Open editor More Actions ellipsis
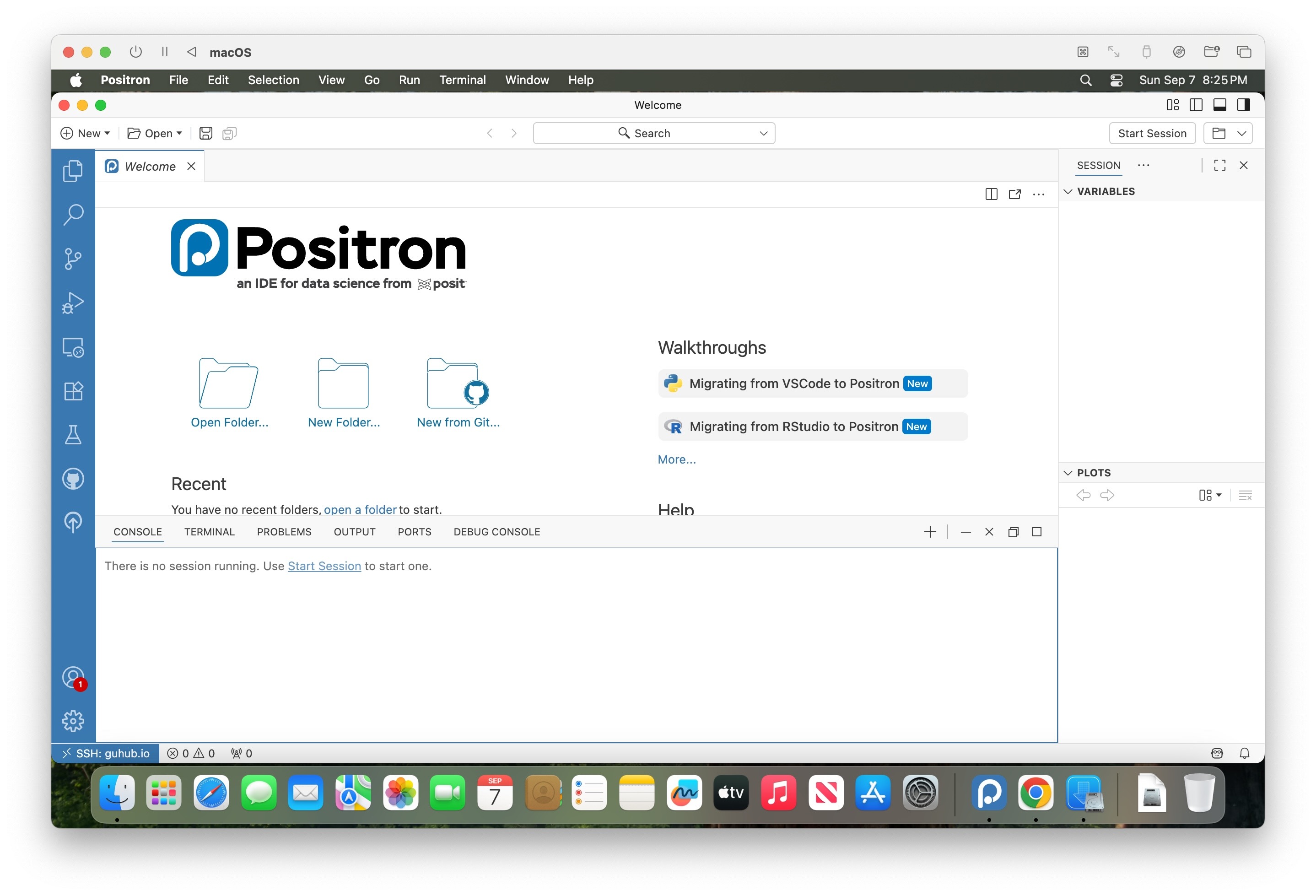Screen dimensions: 1316x896 click(1039, 194)
